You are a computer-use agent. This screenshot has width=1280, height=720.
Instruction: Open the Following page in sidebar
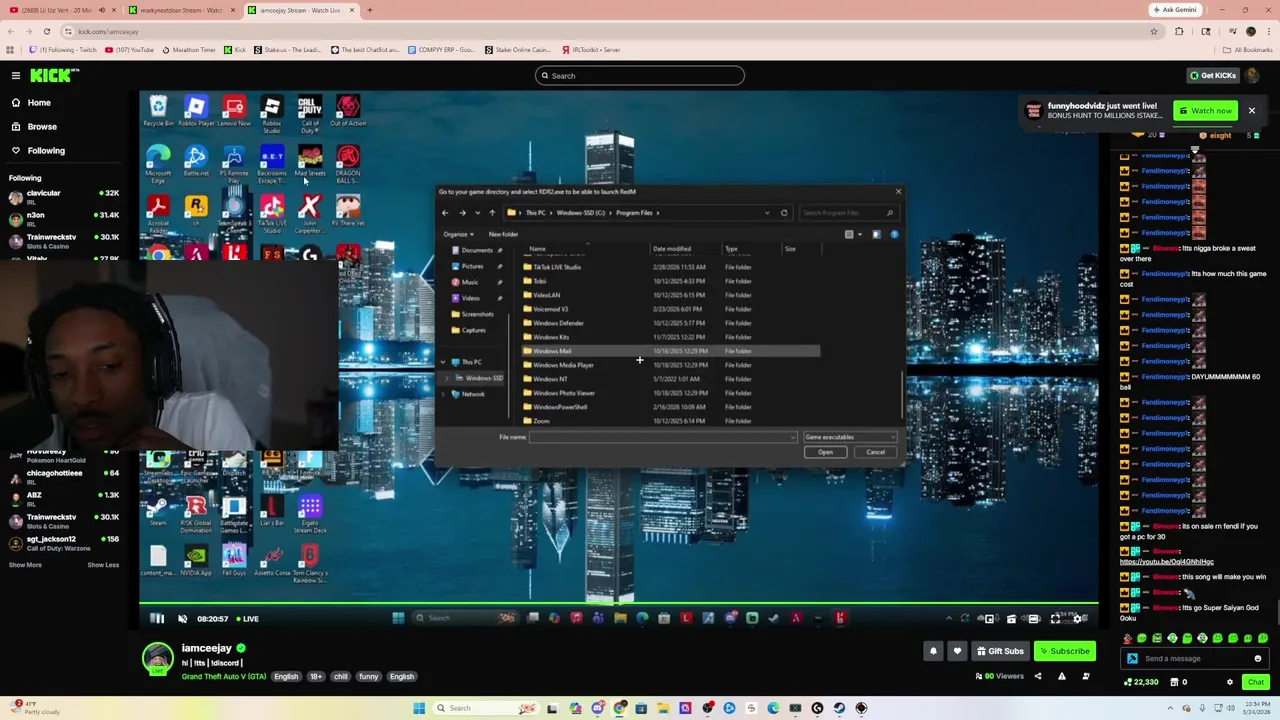coord(46,150)
